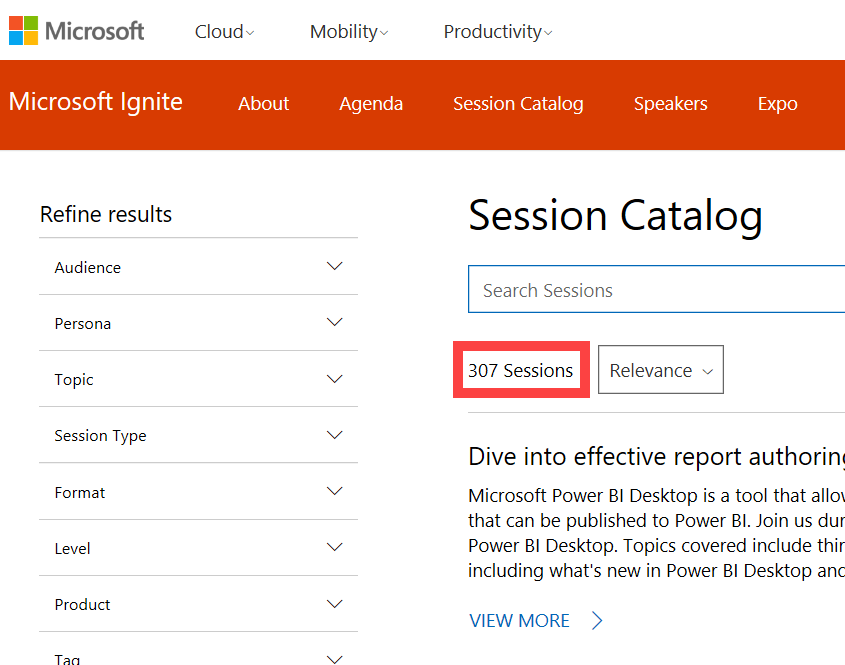Open the Cloud menu
845x665 pixels.
[224, 32]
